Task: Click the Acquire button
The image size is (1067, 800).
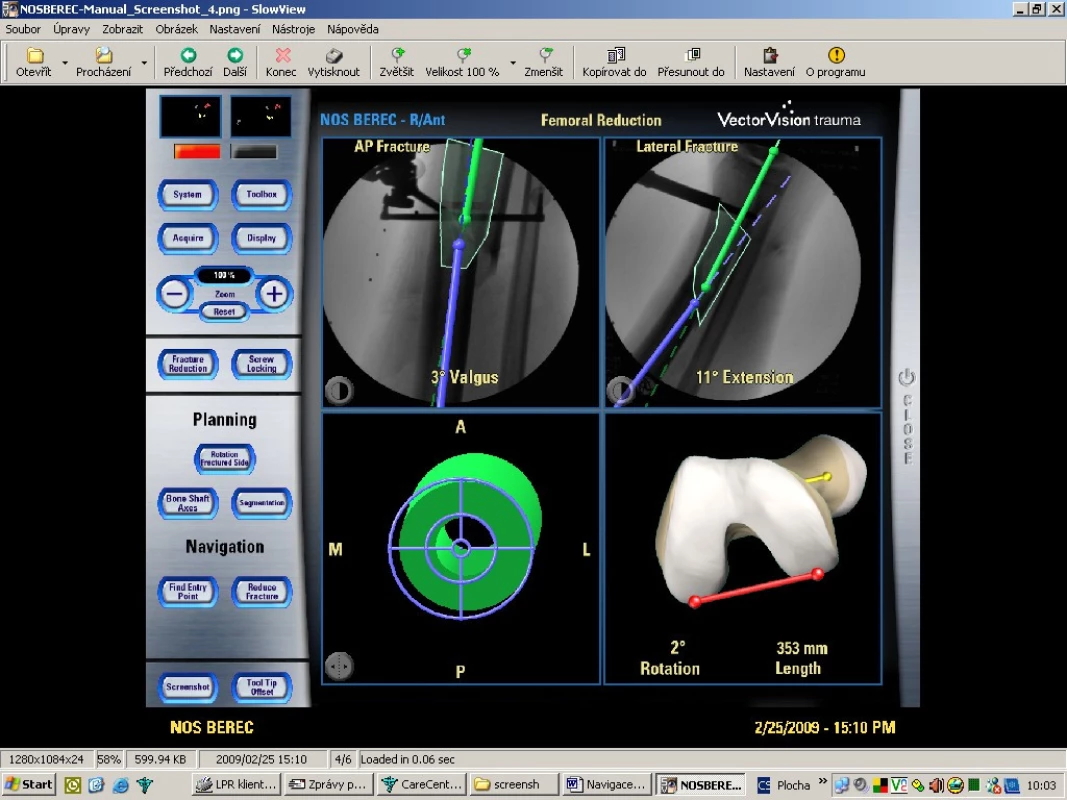Action: pyautogui.click(x=188, y=238)
